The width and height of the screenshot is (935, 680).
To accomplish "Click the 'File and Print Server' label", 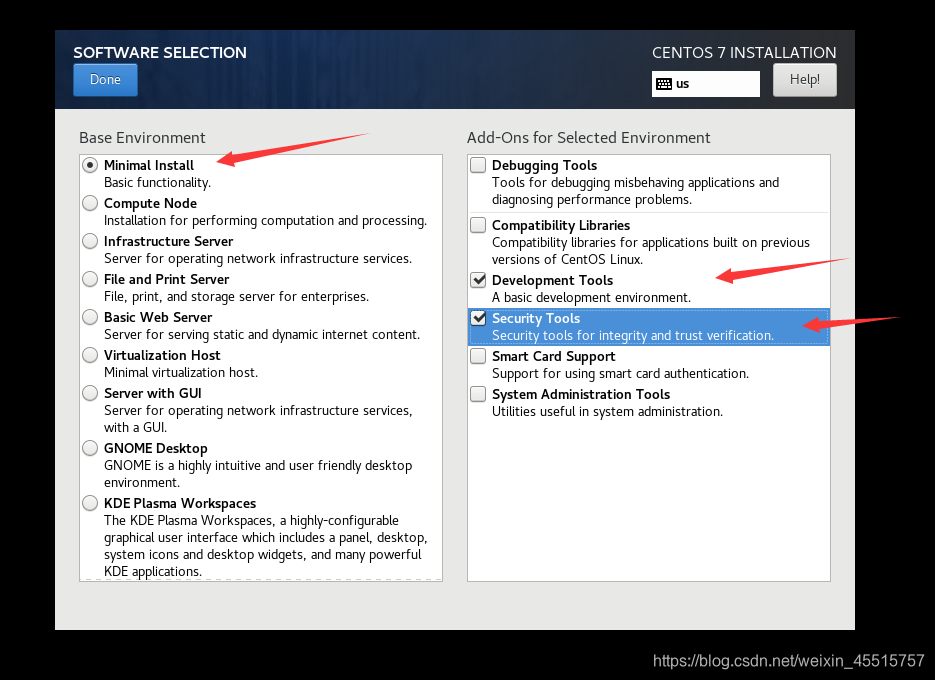I will point(166,280).
